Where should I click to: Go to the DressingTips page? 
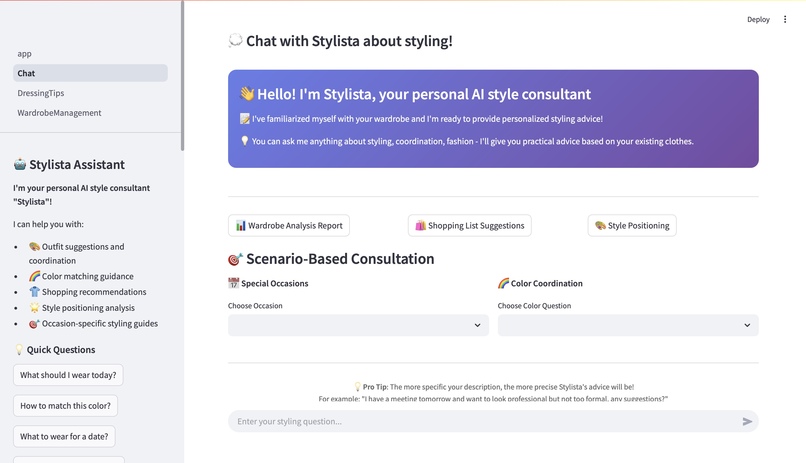point(41,93)
